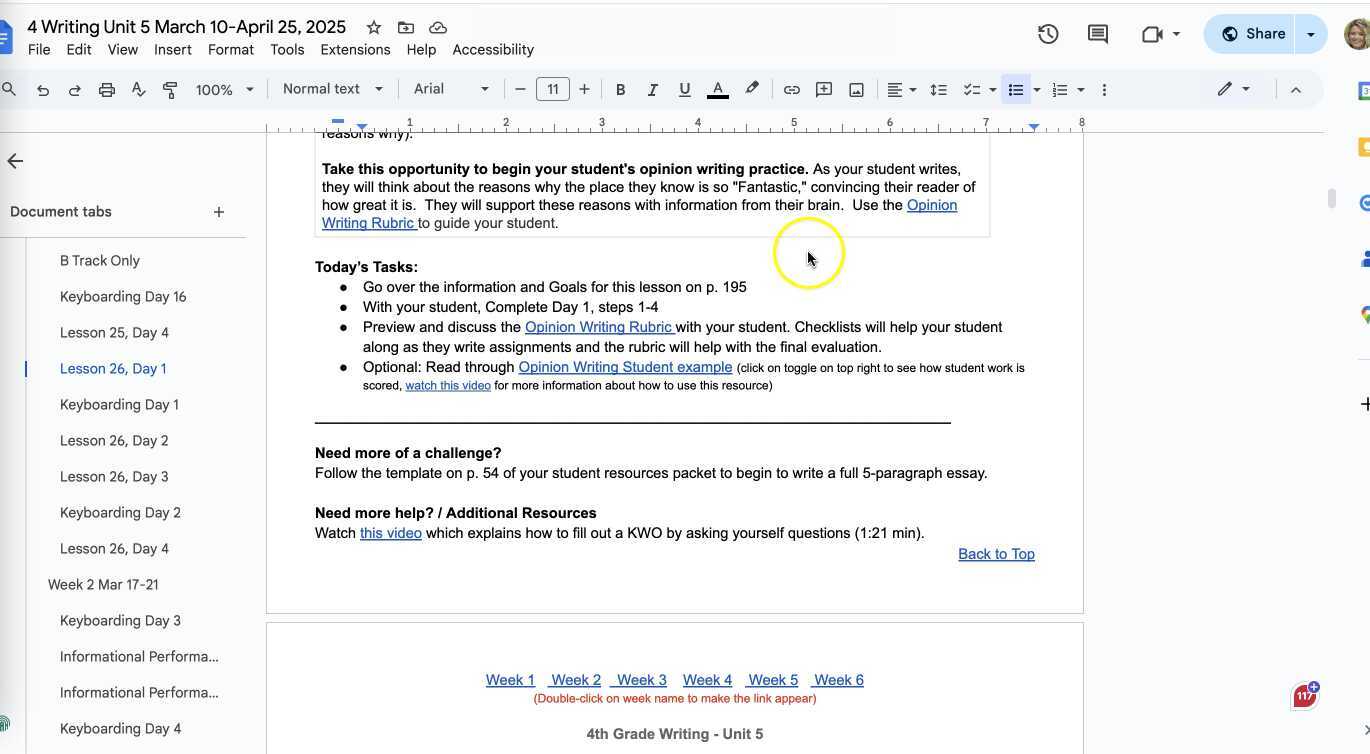Open the Insert menu
This screenshot has width=1370, height=754.
tap(171, 49)
